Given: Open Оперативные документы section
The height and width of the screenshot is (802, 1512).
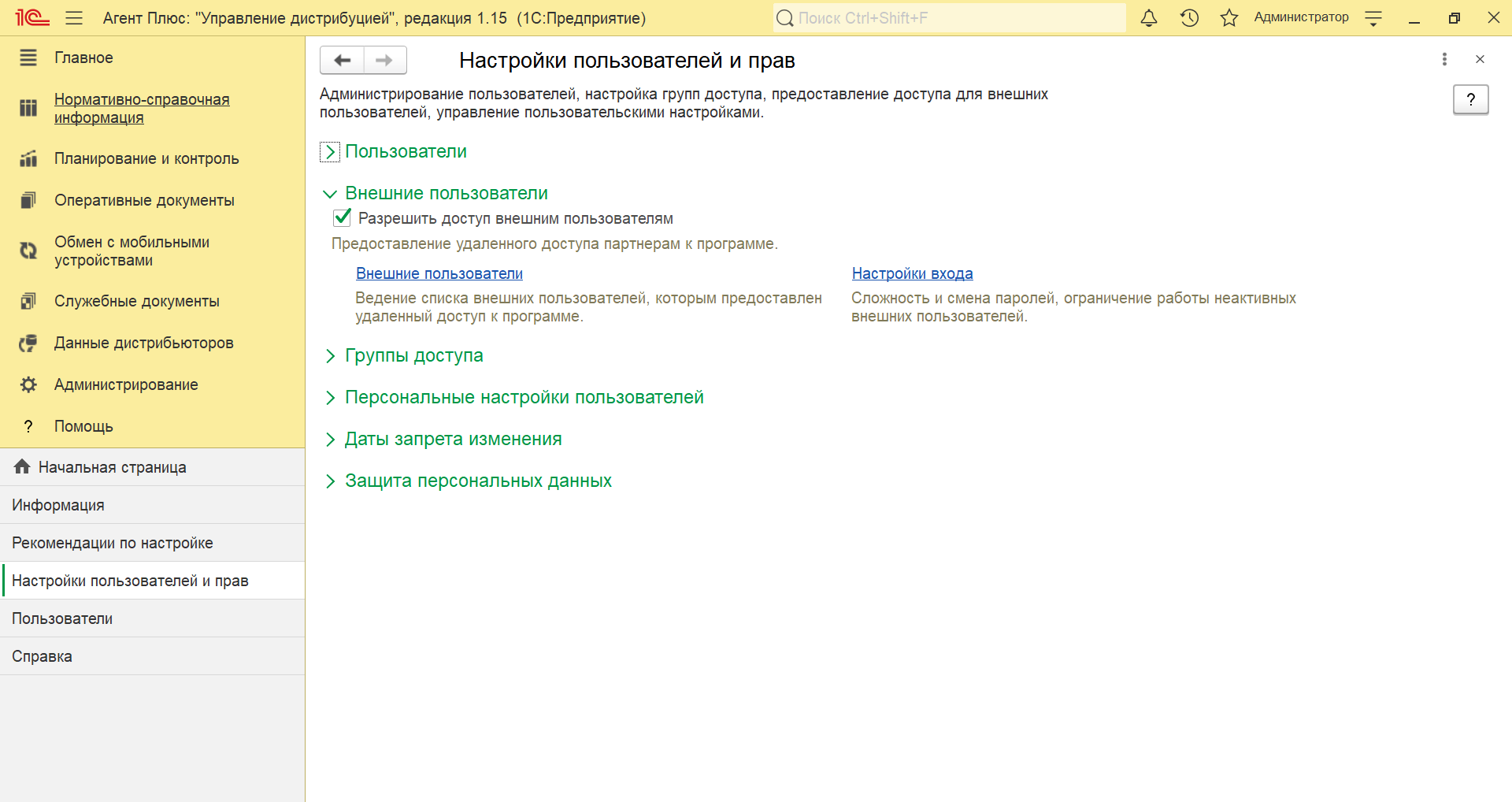Looking at the screenshot, I should coord(152,200).
